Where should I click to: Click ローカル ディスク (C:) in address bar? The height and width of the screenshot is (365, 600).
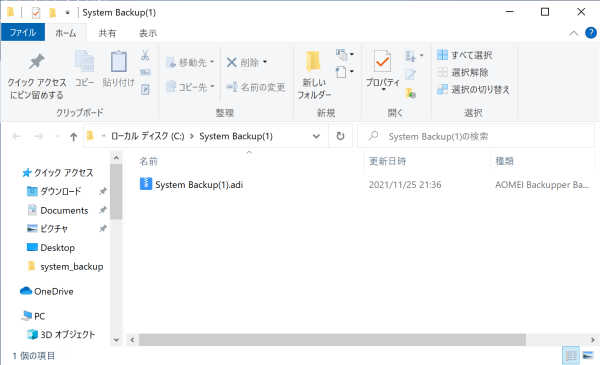coord(147,136)
